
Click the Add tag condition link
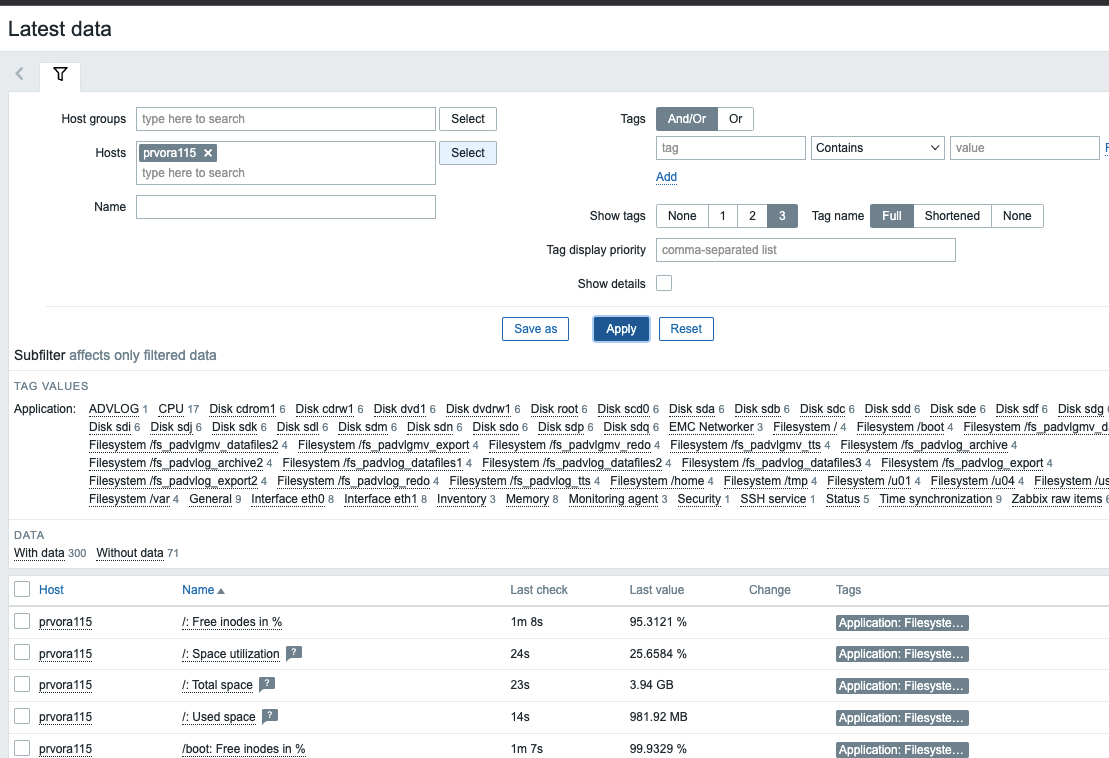[x=666, y=177]
